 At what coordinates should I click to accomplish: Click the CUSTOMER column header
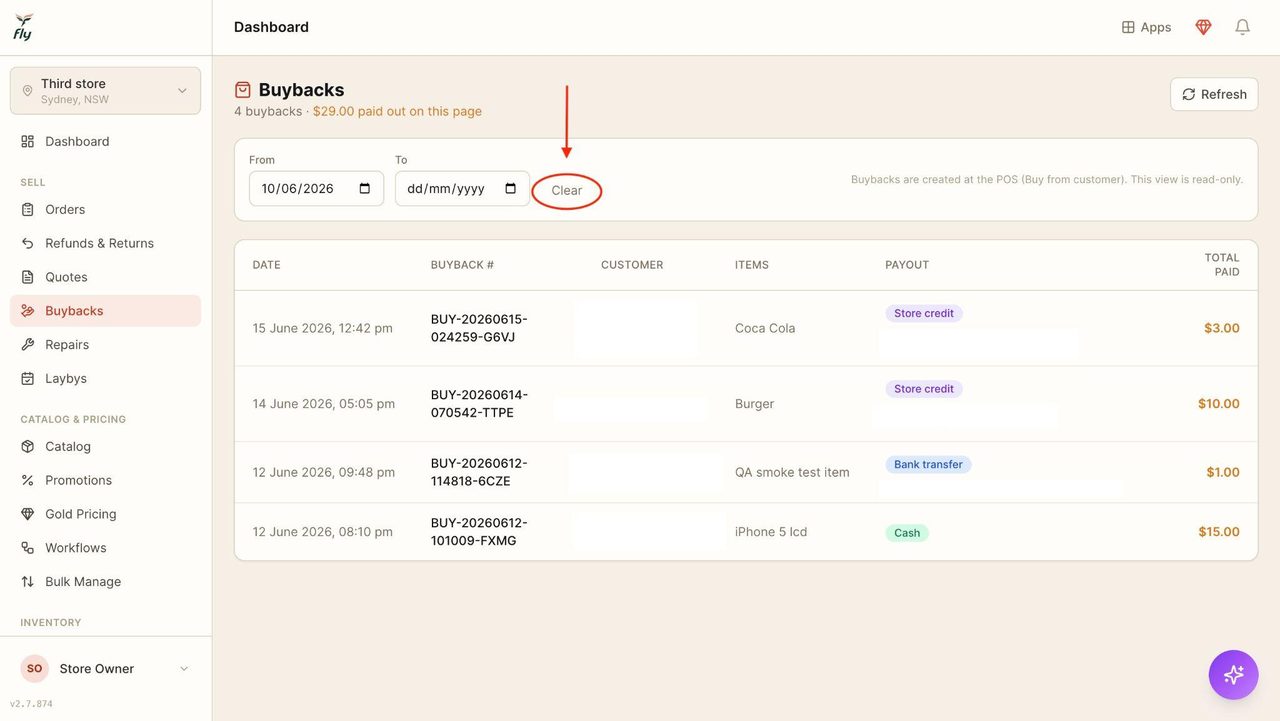(632, 265)
